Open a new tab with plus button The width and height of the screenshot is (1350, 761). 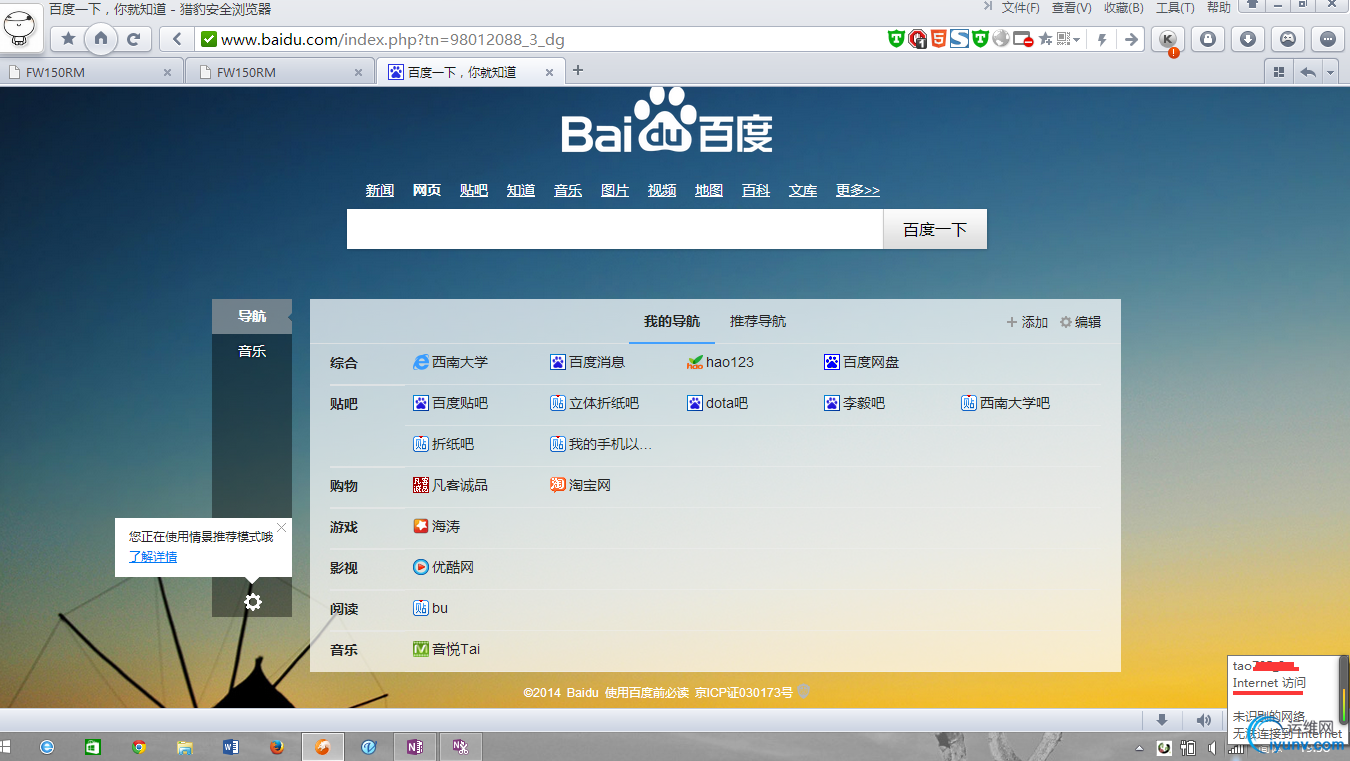[x=577, y=70]
